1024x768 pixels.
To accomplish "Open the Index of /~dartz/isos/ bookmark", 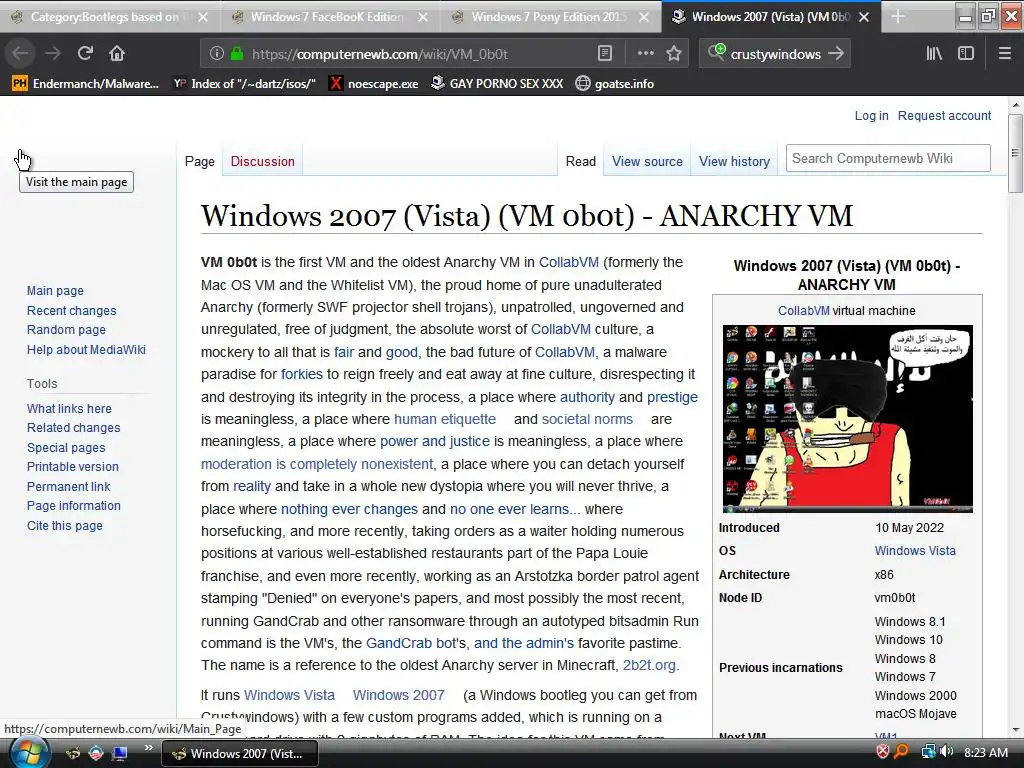I will 244,84.
